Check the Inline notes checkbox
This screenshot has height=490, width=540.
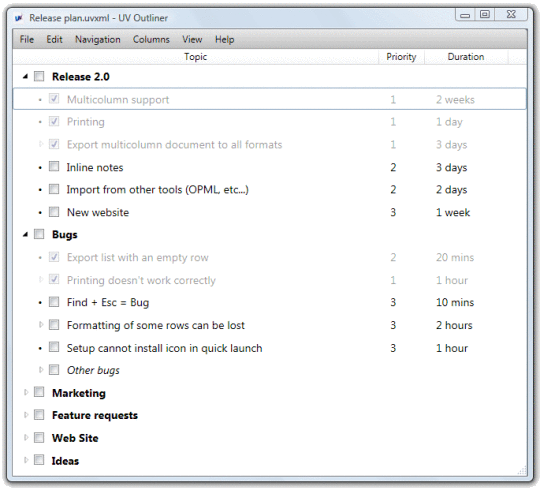[54, 167]
